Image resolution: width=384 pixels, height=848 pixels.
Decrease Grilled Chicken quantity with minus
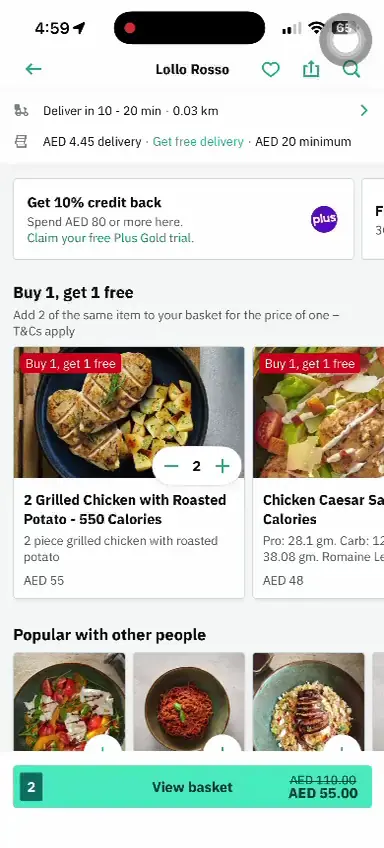tap(171, 466)
